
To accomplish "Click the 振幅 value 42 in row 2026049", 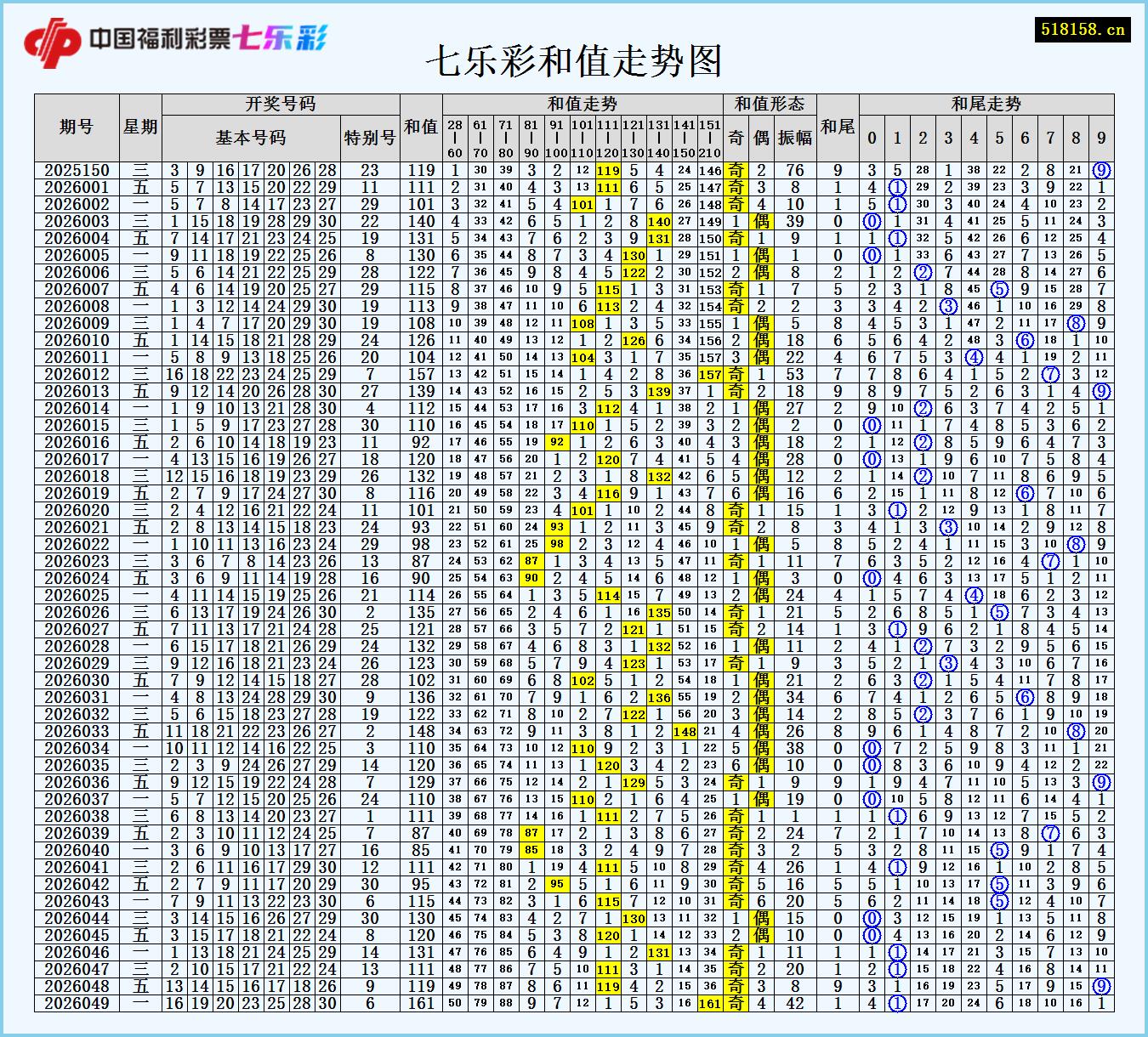I will click(795, 1004).
